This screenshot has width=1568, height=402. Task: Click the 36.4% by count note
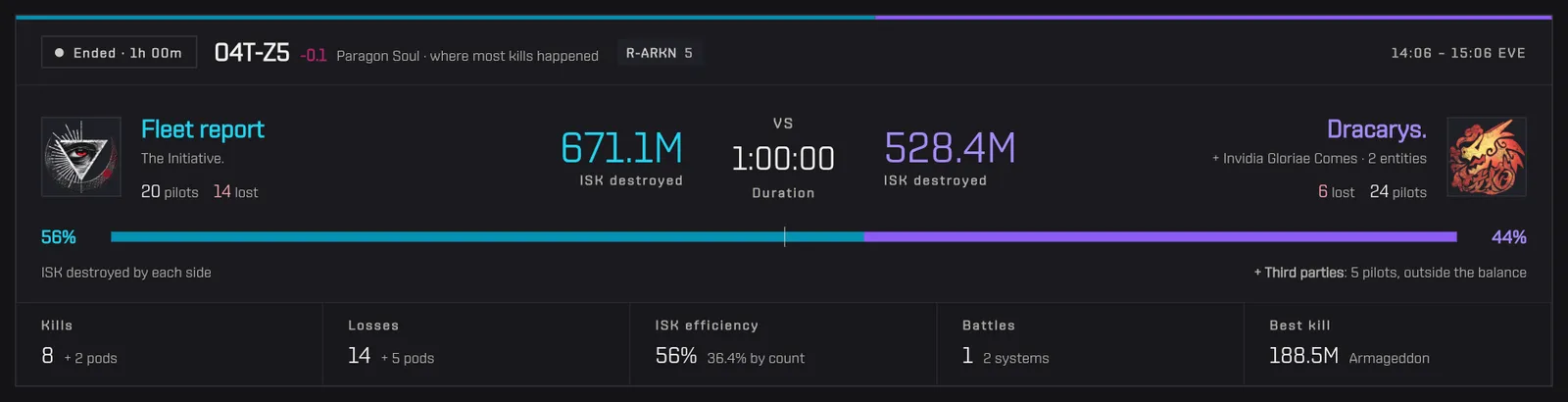pos(756,358)
